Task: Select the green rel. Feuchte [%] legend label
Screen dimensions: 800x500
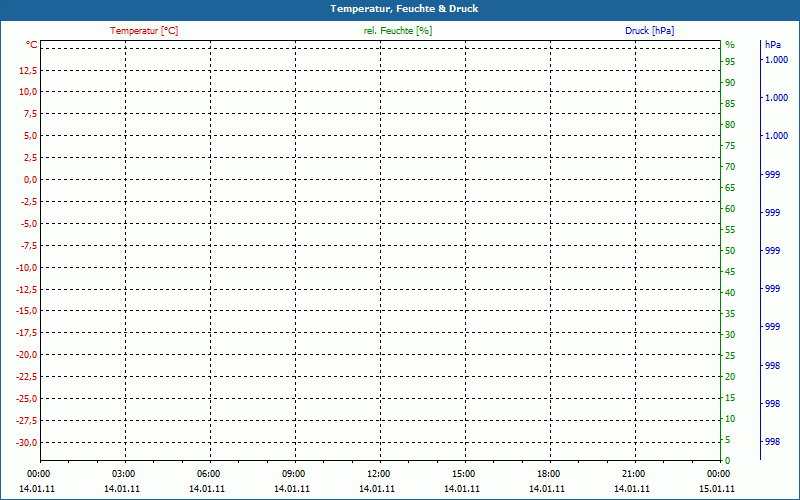Action: click(x=398, y=31)
